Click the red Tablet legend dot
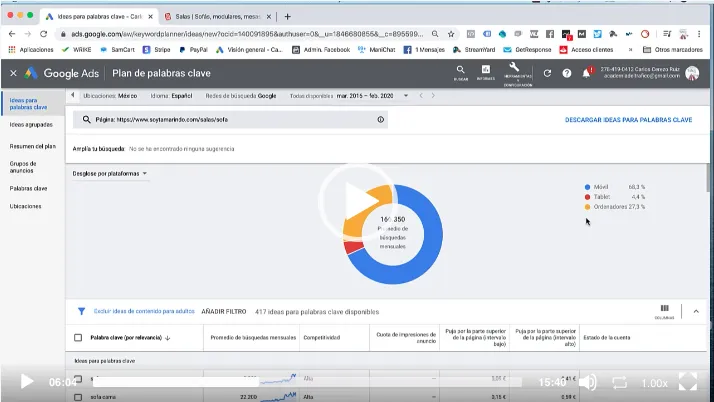The image size is (714, 402). coord(587,197)
